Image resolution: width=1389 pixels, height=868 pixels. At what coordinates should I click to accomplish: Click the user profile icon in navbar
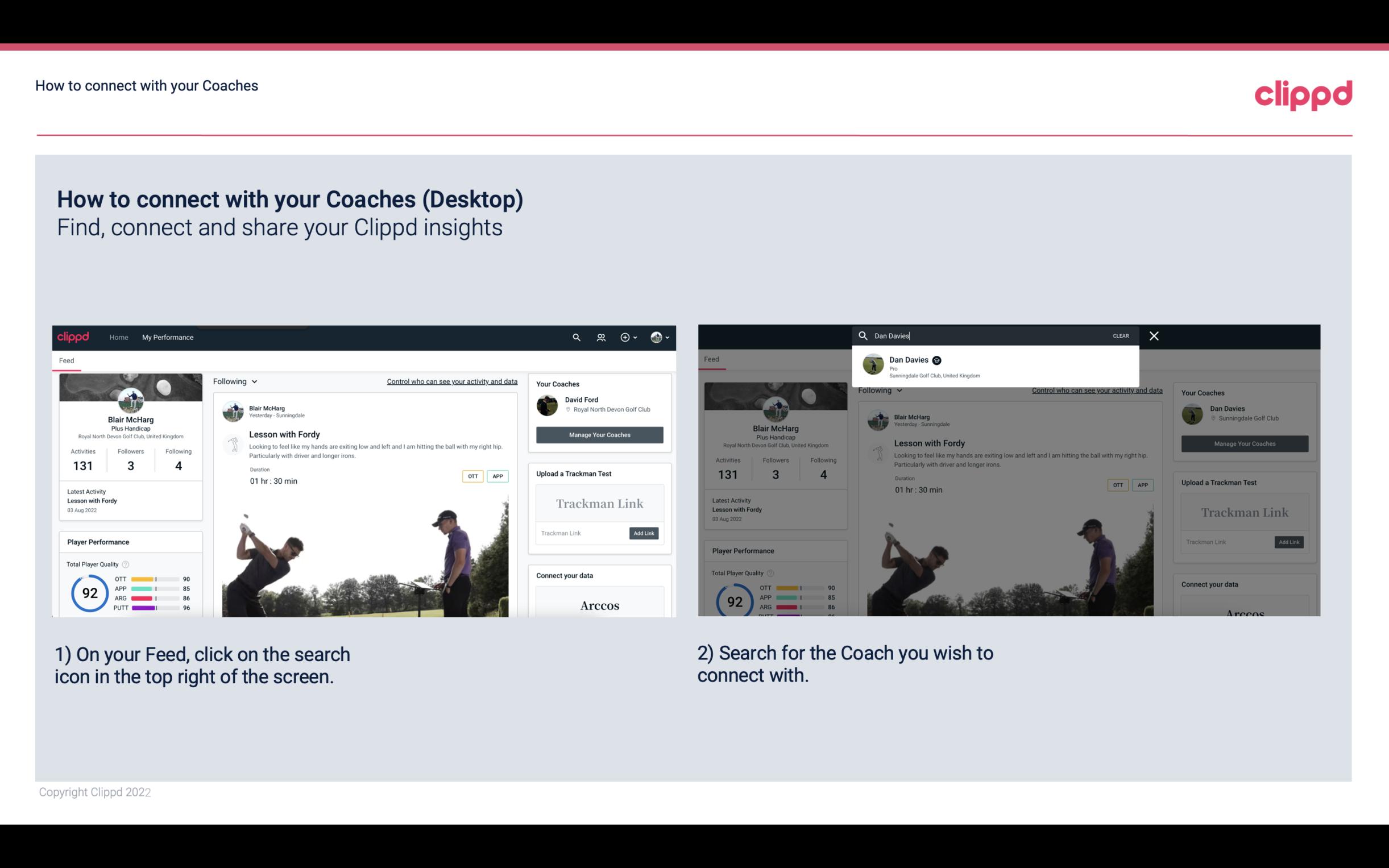tap(656, 337)
